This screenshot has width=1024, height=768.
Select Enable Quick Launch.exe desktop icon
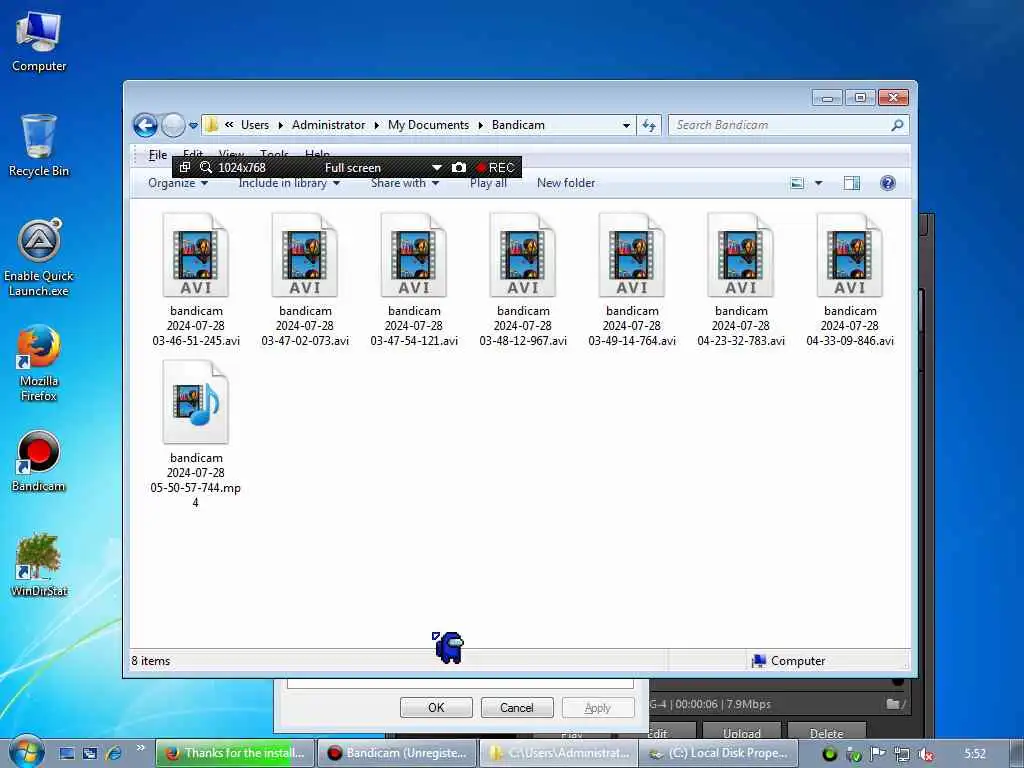[x=39, y=257]
